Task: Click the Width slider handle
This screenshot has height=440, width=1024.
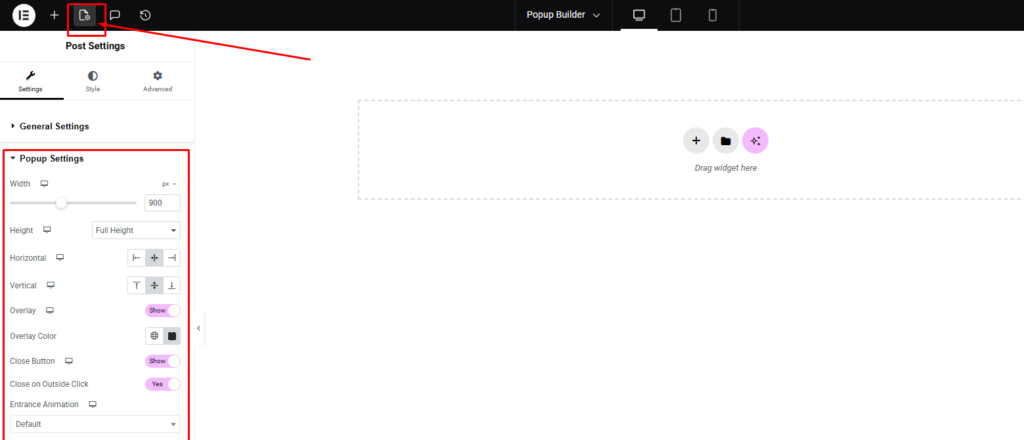Action: click(x=62, y=203)
